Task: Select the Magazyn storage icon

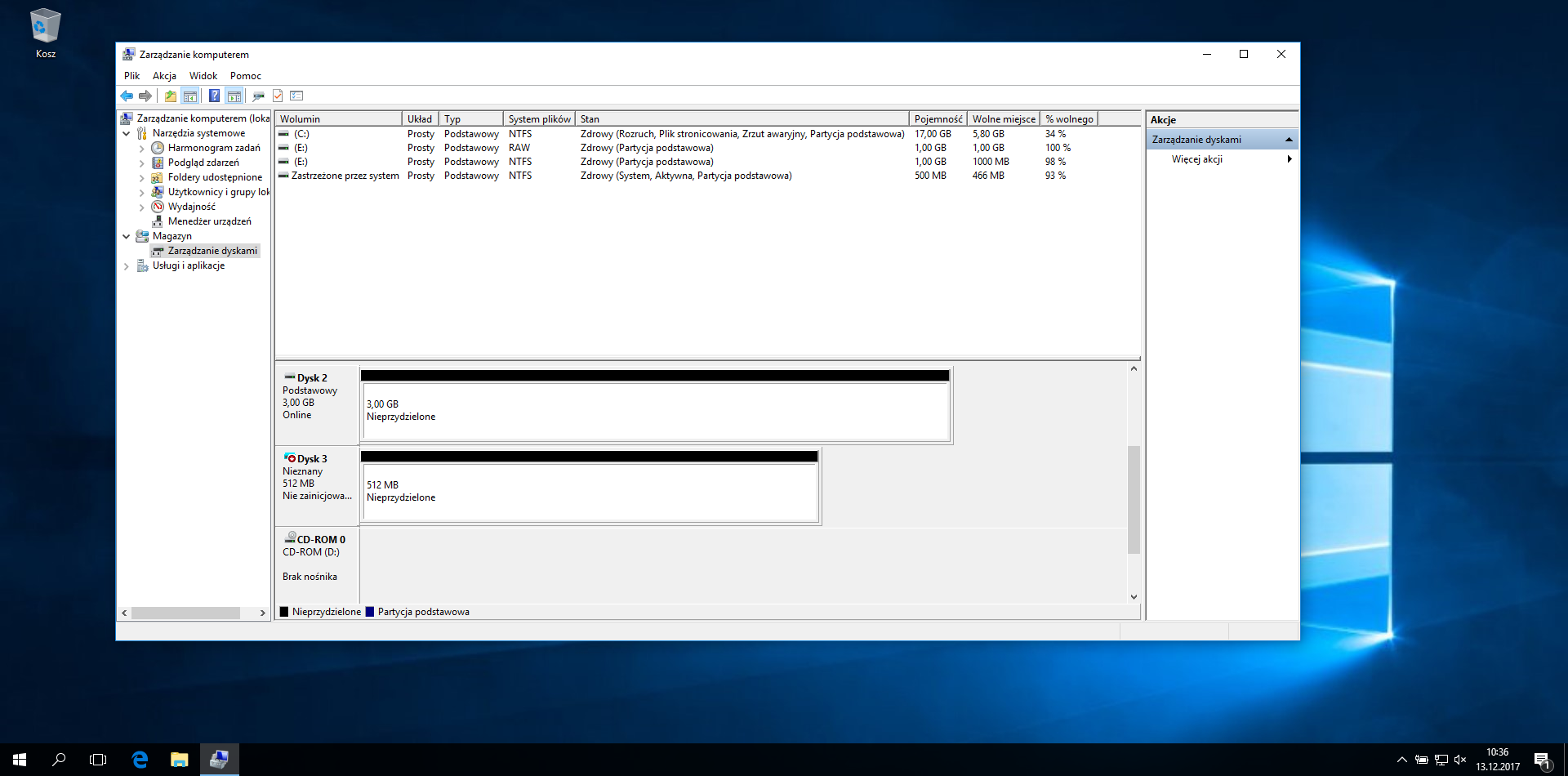Action: pyautogui.click(x=142, y=236)
